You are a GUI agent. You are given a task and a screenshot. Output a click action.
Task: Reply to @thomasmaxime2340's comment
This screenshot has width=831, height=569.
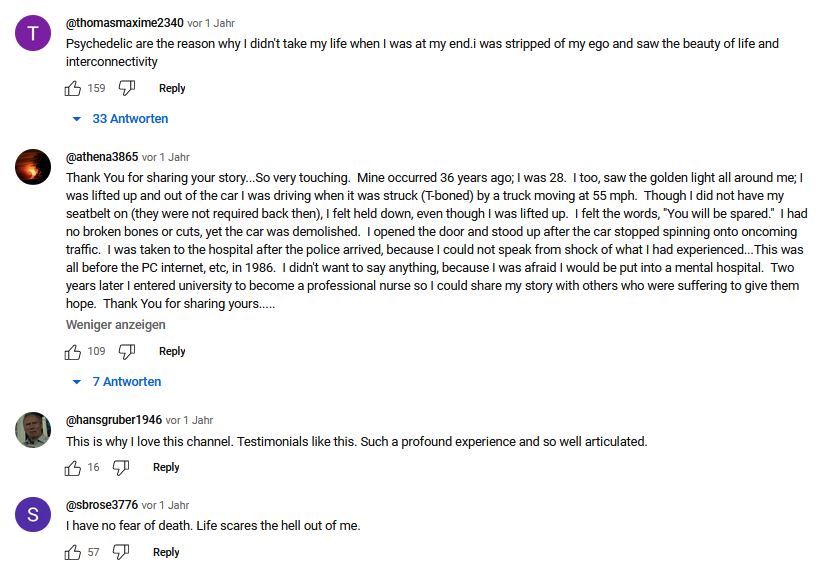172,88
